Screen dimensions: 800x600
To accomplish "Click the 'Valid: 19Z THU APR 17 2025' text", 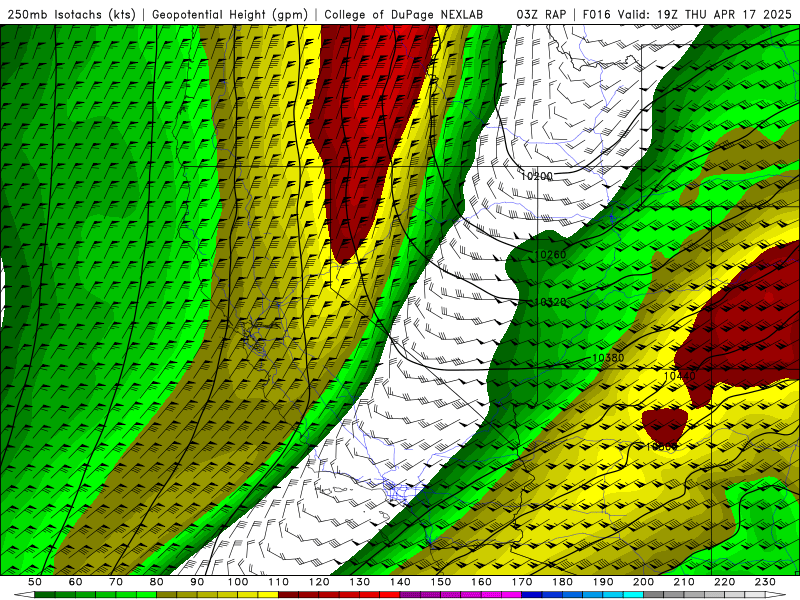I will coord(705,15).
